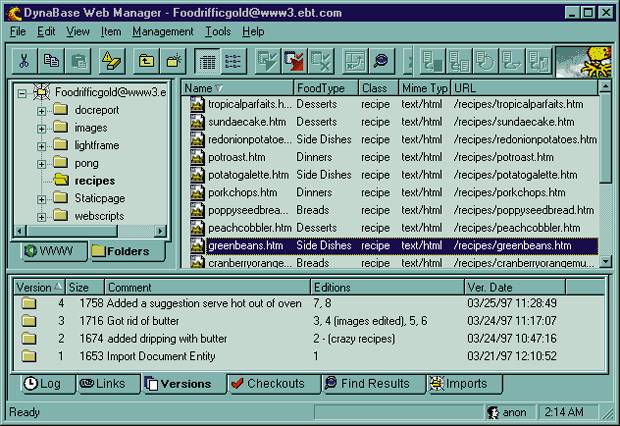Click folder tree scrollbar left arrow
The width and height of the screenshot is (620, 426).
click(x=20, y=231)
